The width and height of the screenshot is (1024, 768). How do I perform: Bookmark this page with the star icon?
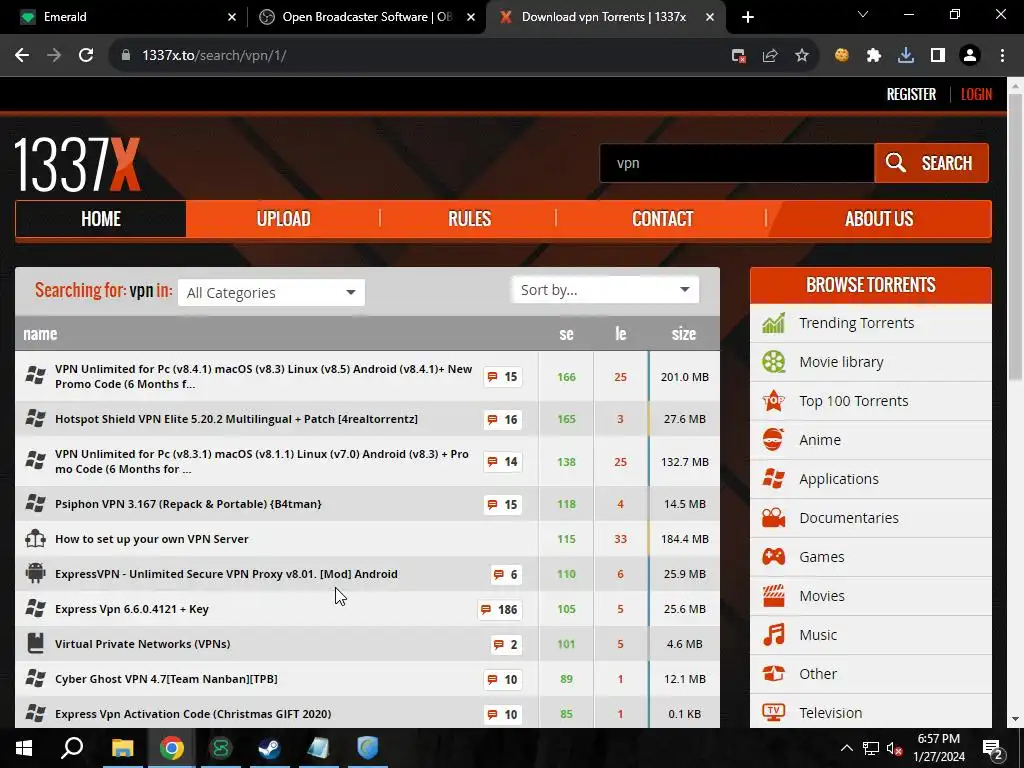tap(802, 56)
